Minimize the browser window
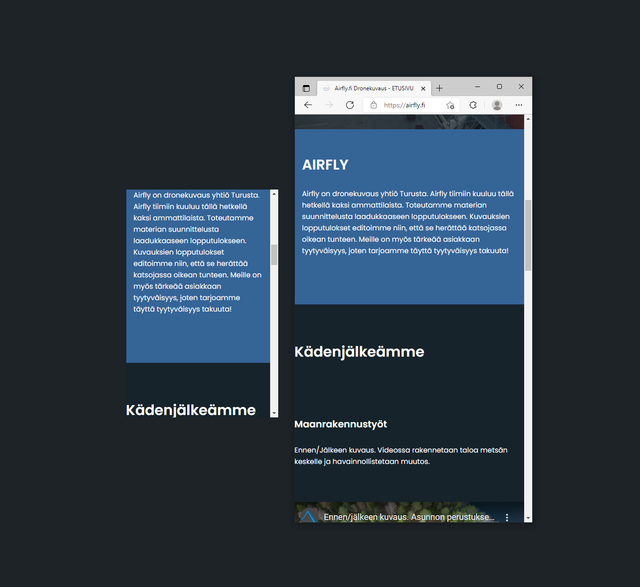640x587 pixels. [x=478, y=87]
